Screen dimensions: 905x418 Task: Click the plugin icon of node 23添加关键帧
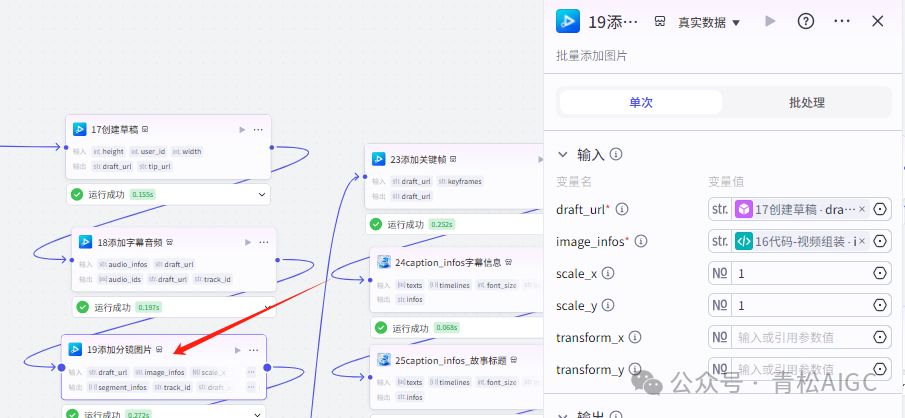point(379,159)
